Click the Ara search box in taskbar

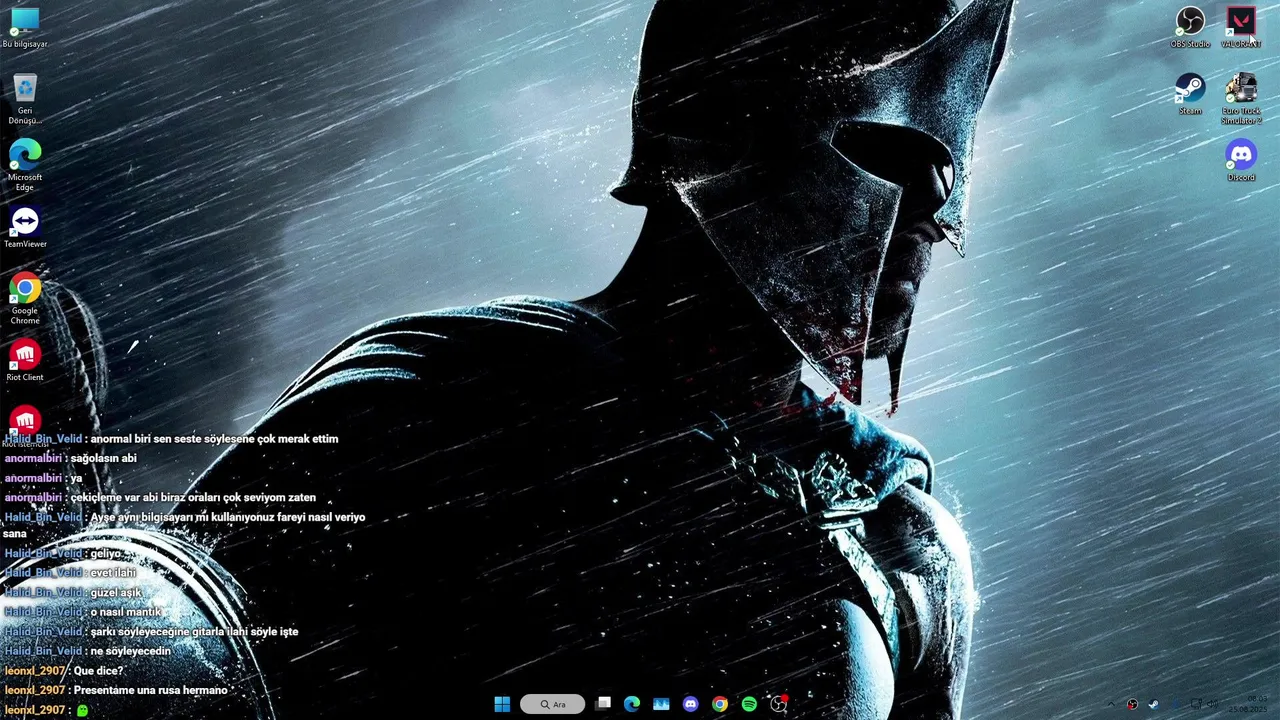552,704
